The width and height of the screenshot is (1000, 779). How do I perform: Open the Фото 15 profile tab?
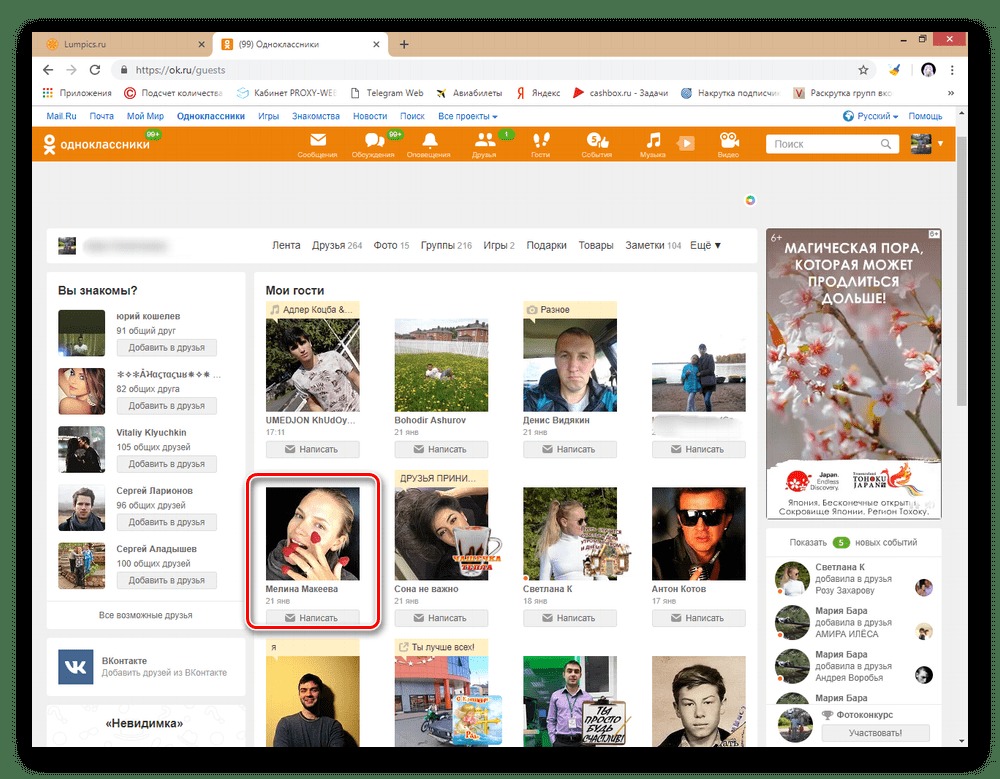click(x=391, y=245)
